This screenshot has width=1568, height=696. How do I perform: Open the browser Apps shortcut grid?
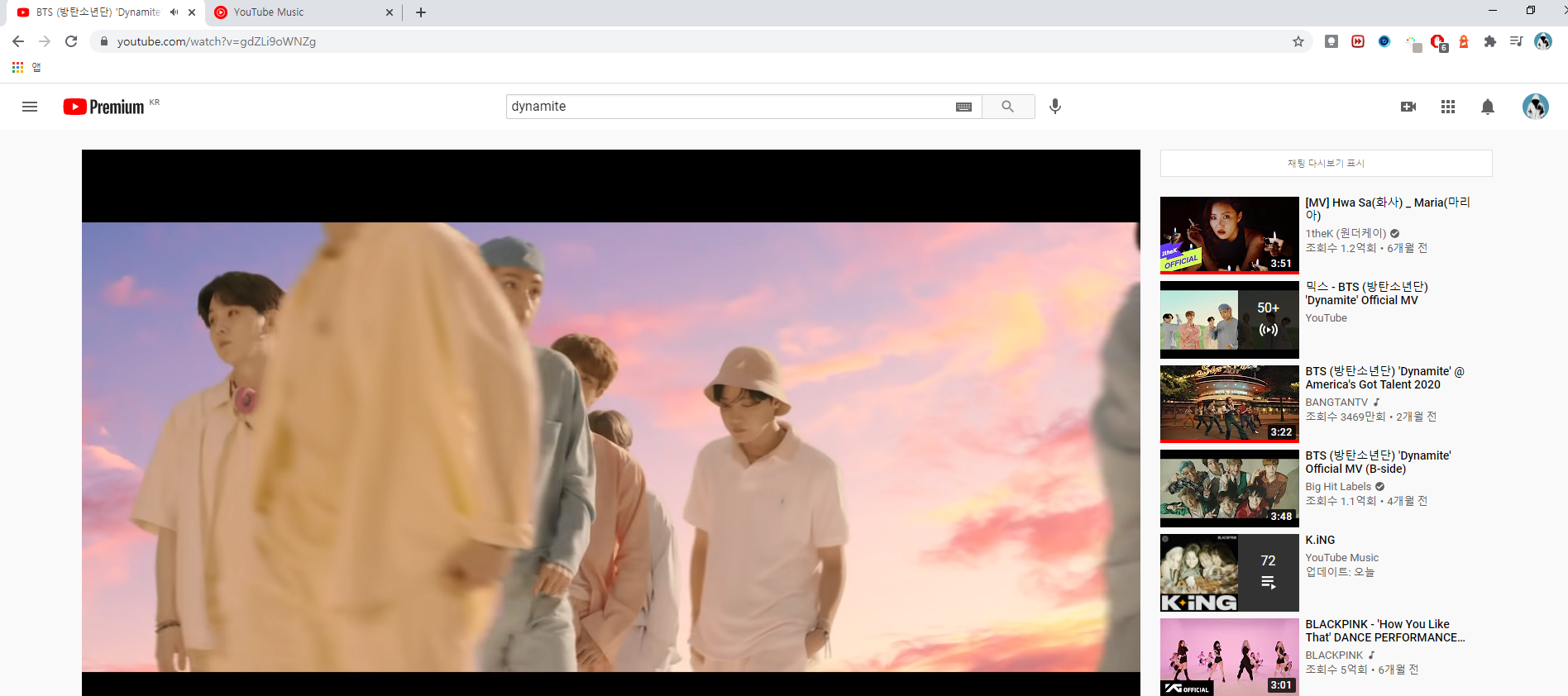[17, 68]
